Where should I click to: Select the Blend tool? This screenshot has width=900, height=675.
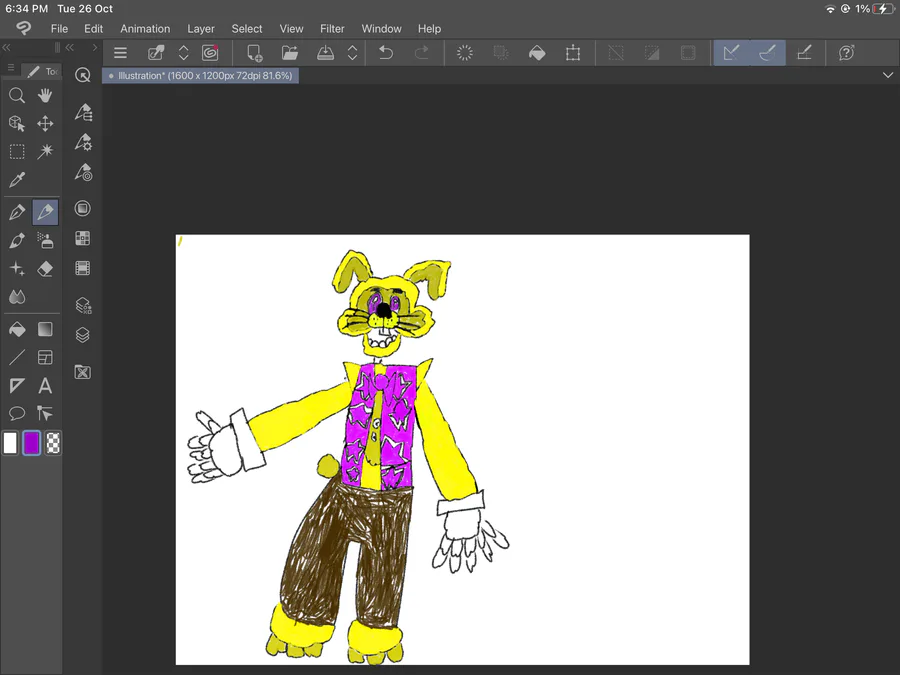tap(17, 297)
